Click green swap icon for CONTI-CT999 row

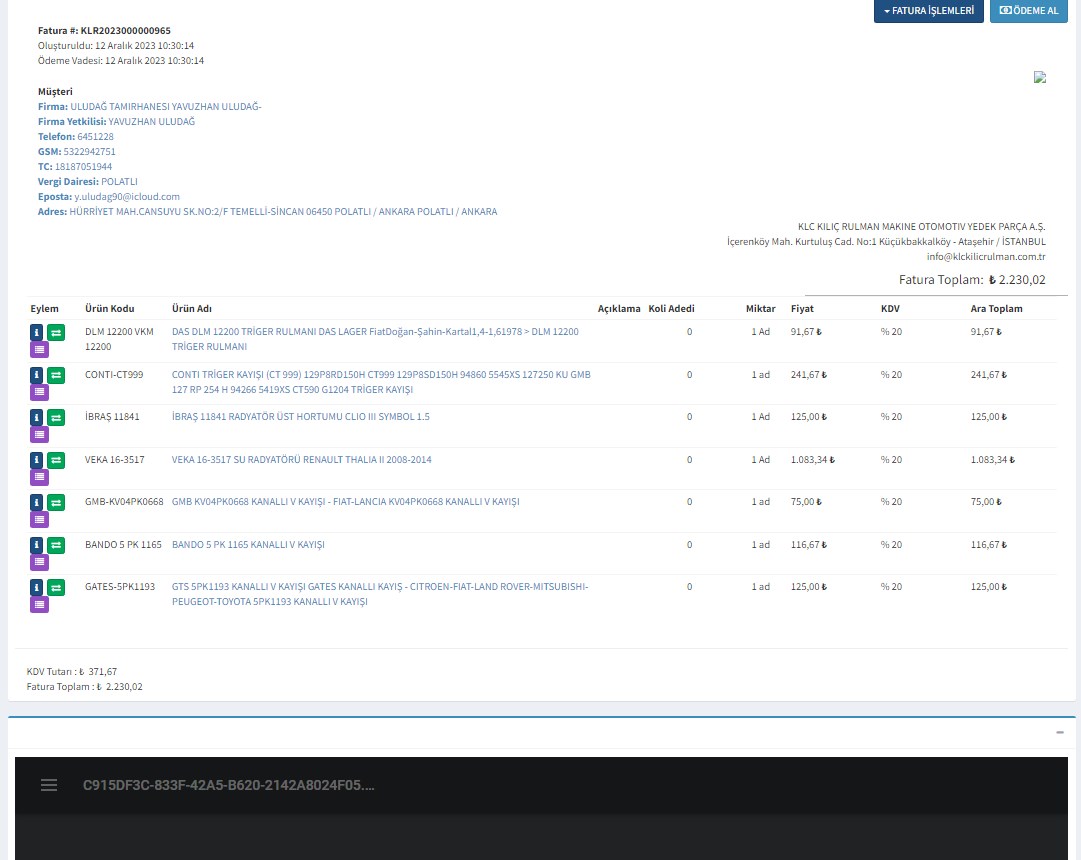[x=56, y=375]
